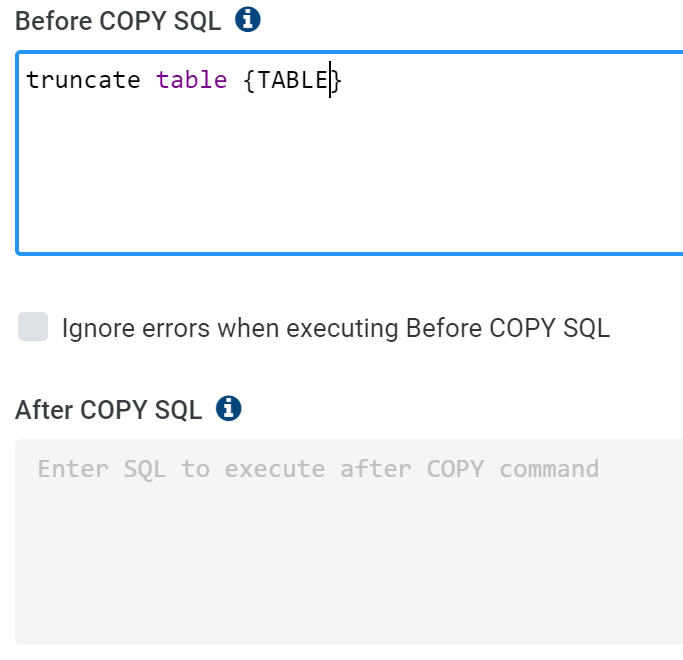Screen dimensions: 683x660
Task: Click the 'Enter SQL to execute' placeholder text
Action: point(181,469)
